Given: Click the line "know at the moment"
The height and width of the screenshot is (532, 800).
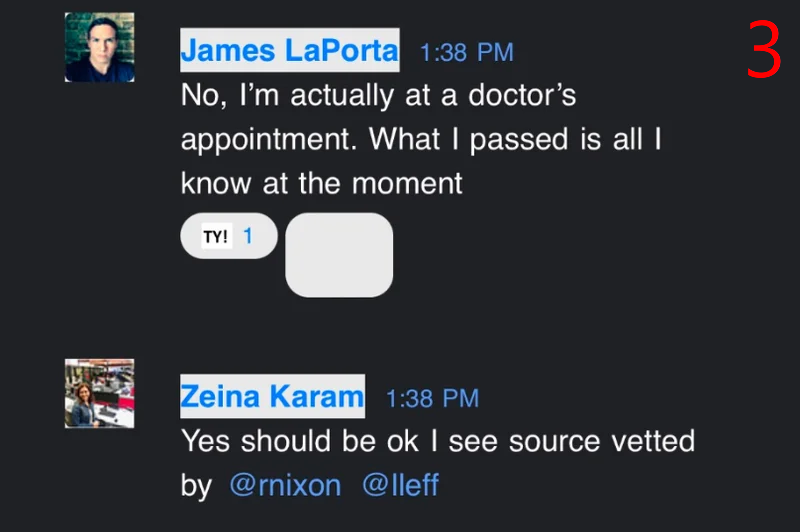Looking at the screenshot, I should 321,184.
